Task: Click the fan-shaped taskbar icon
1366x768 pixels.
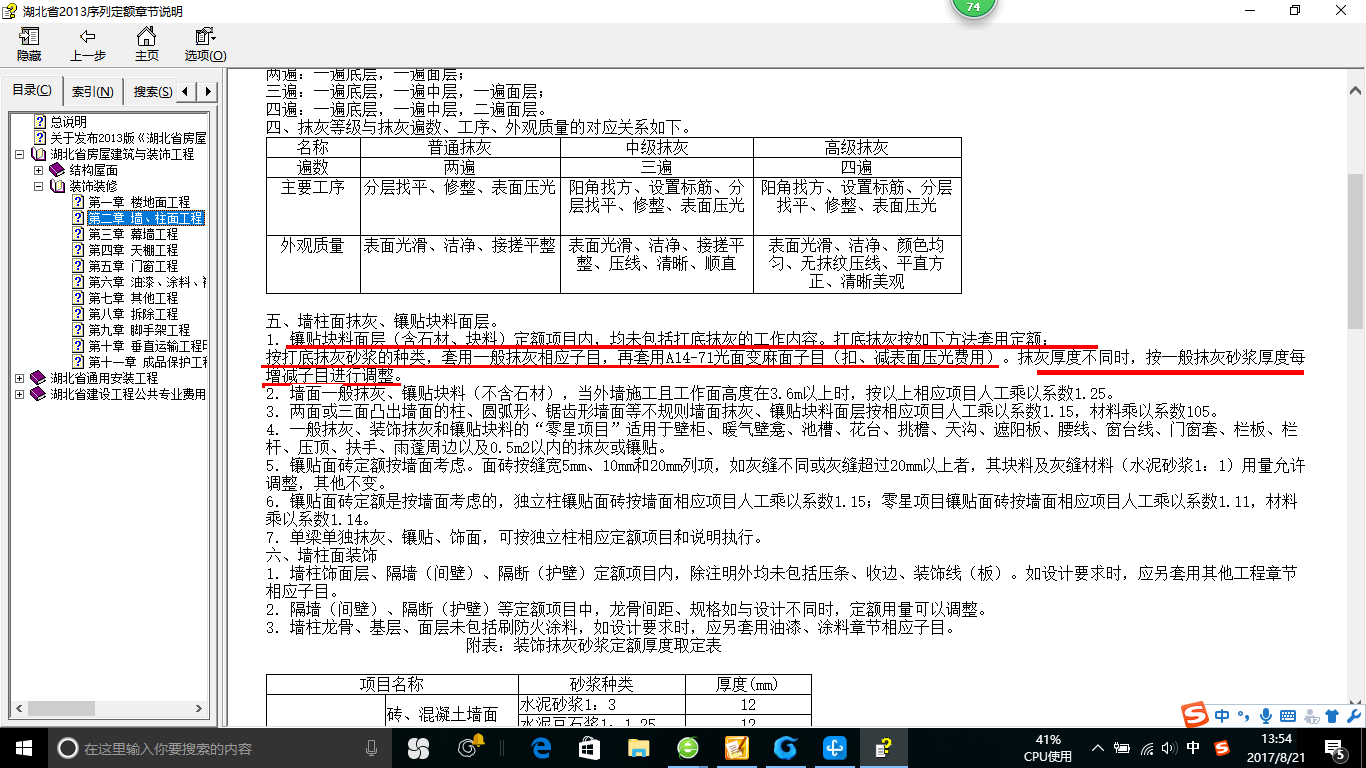Action: [418, 747]
